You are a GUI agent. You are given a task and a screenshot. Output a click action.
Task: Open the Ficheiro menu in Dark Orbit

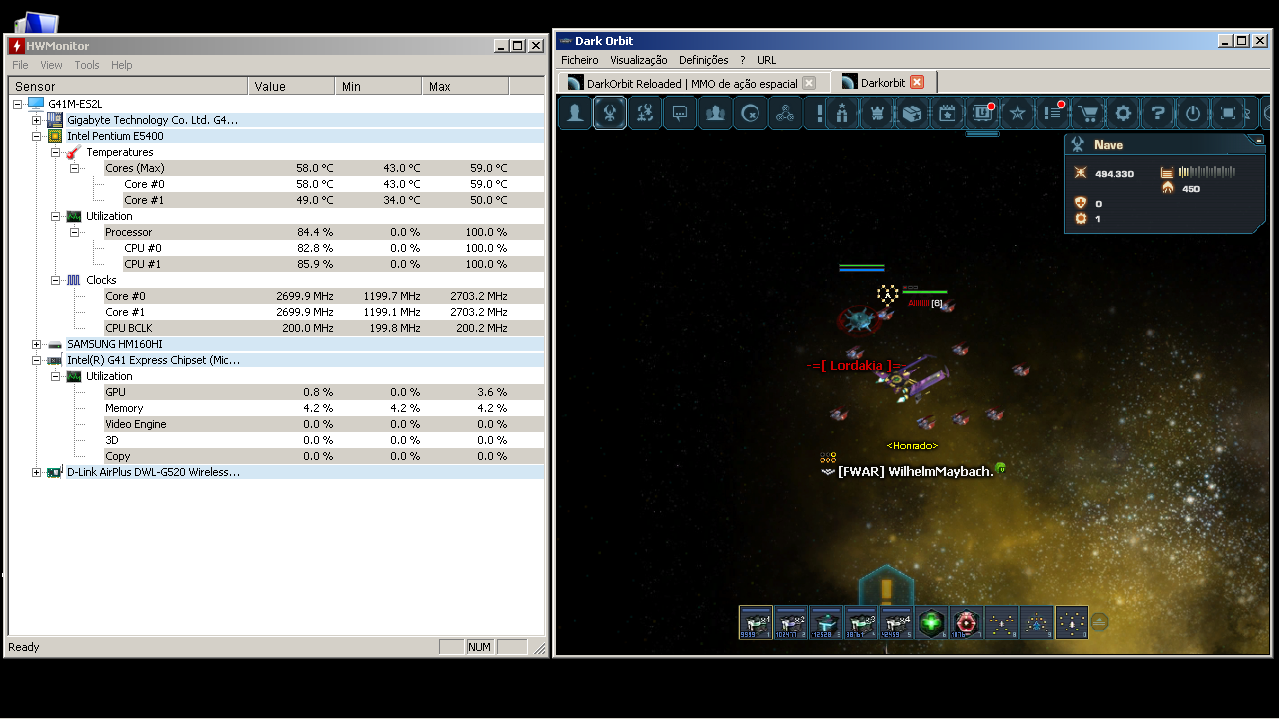point(580,60)
